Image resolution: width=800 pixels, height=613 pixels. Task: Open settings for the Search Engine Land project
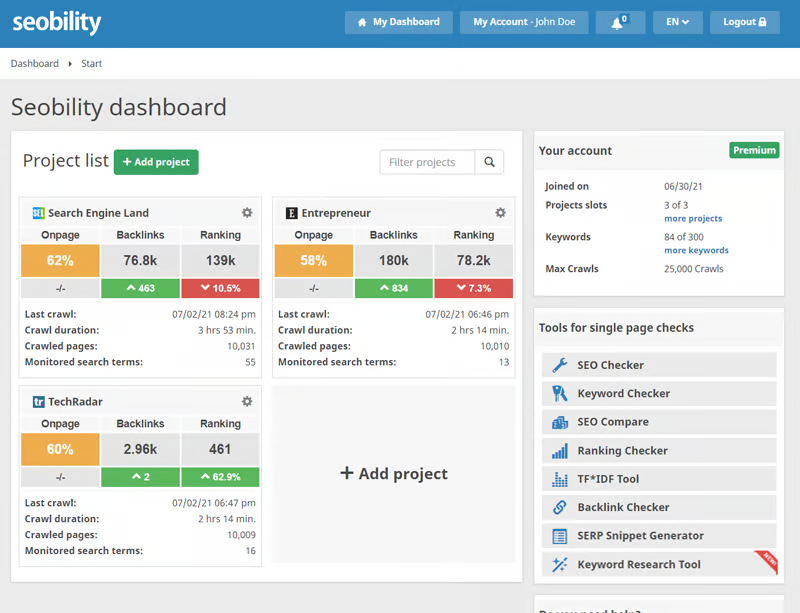click(x=247, y=212)
